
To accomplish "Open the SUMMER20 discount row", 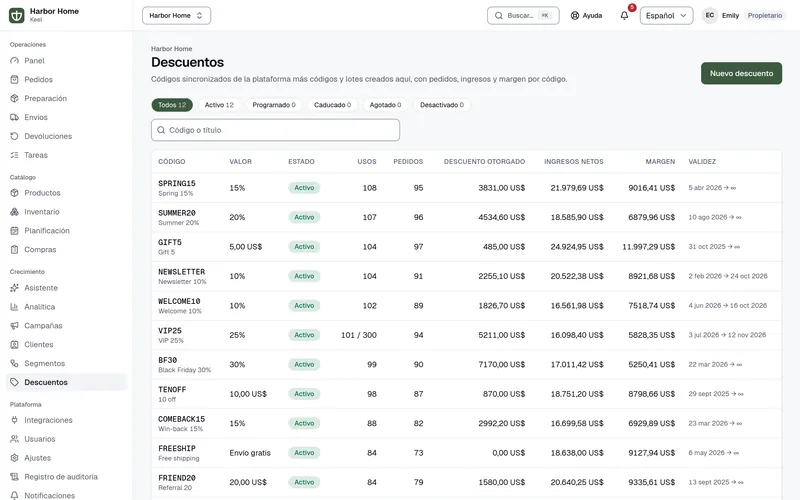I will click(466, 217).
